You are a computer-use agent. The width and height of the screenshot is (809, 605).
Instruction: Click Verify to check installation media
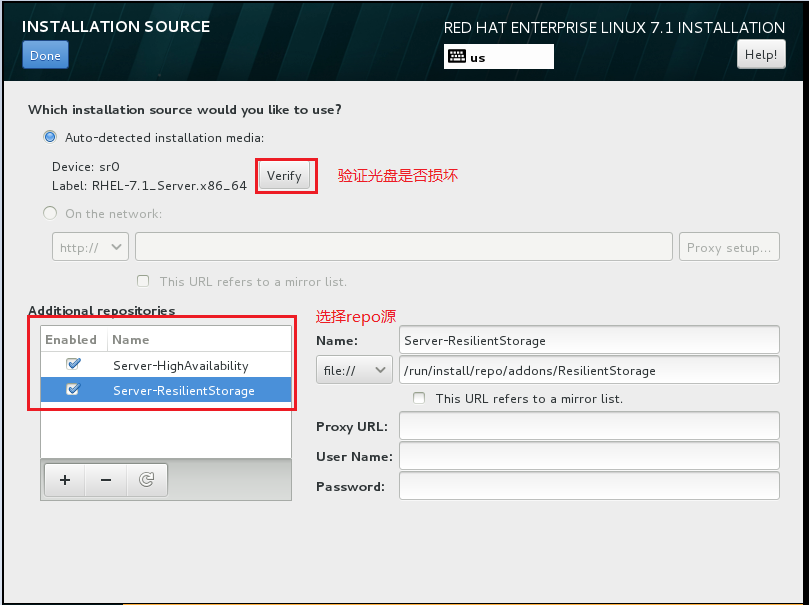284,176
